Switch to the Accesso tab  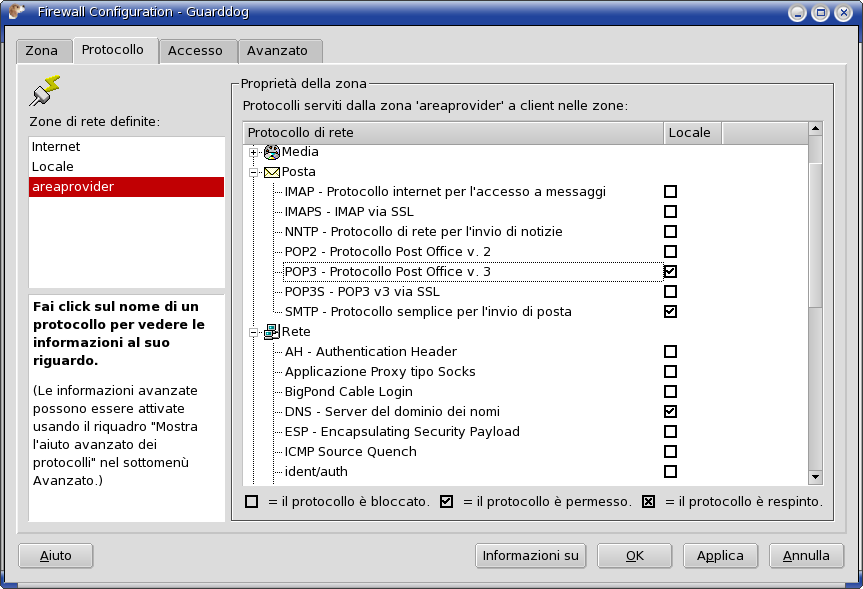[x=195, y=51]
